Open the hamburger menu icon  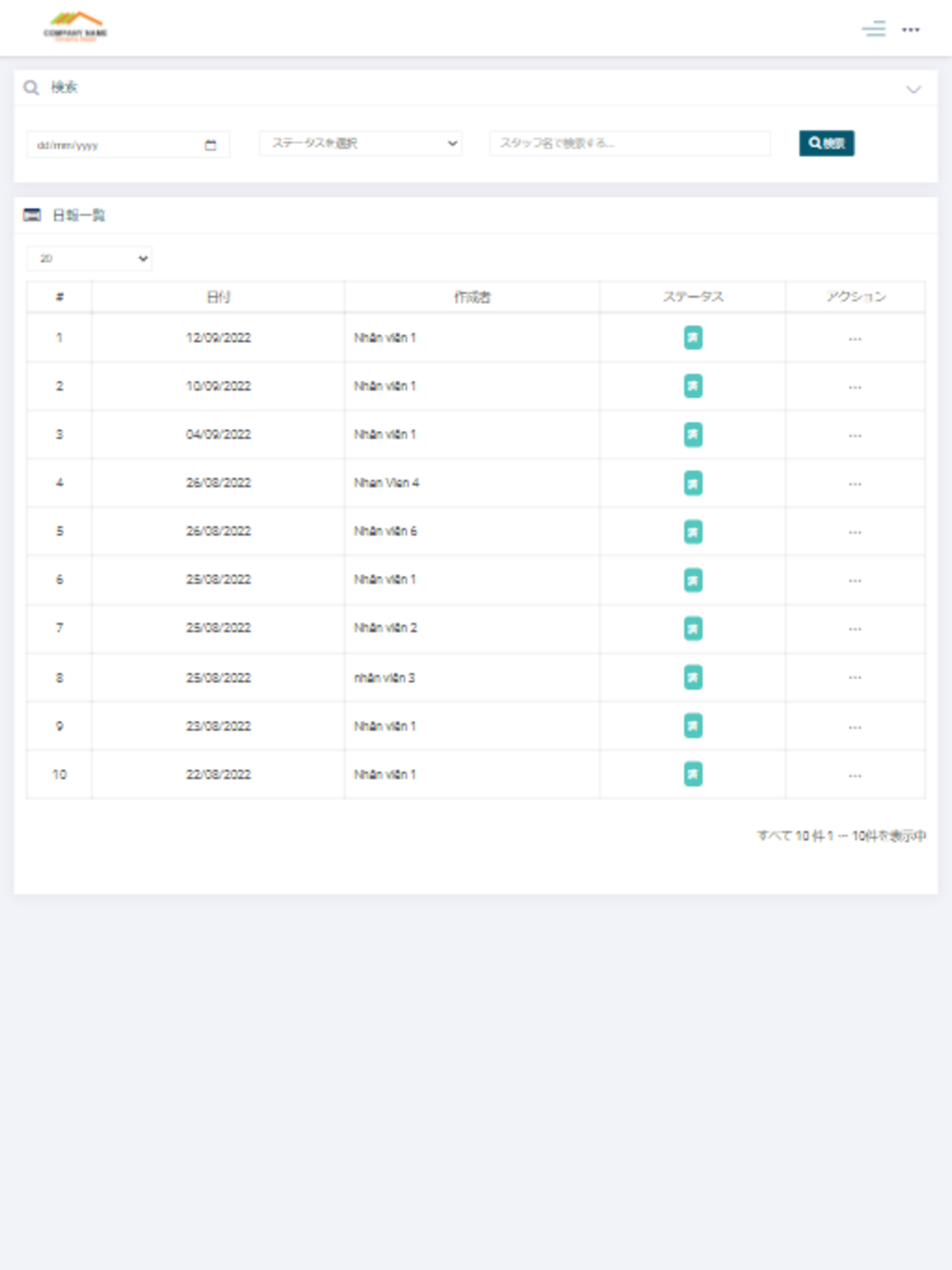(874, 30)
